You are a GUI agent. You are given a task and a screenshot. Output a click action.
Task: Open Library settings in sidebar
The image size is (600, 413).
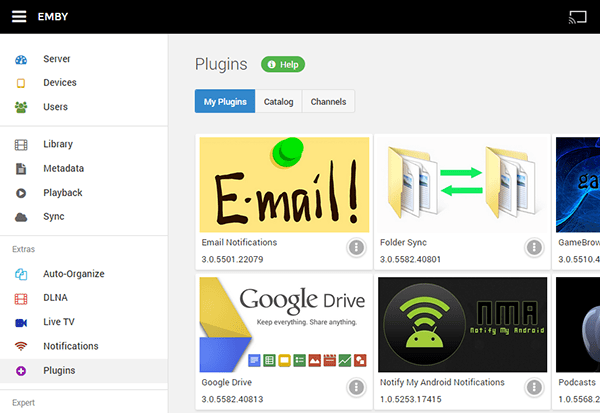tap(84, 144)
